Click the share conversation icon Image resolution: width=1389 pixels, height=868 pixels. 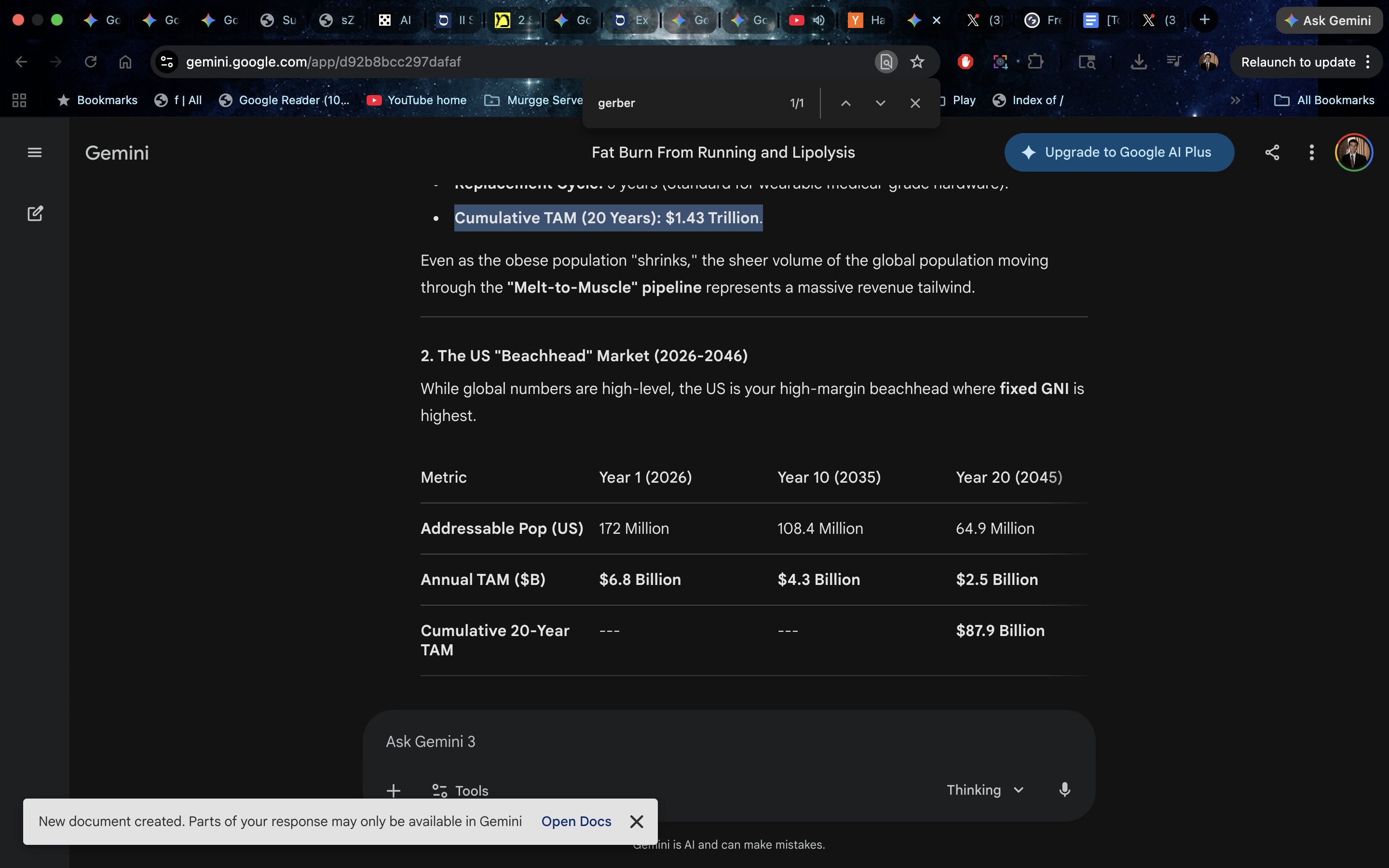[x=1272, y=152]
